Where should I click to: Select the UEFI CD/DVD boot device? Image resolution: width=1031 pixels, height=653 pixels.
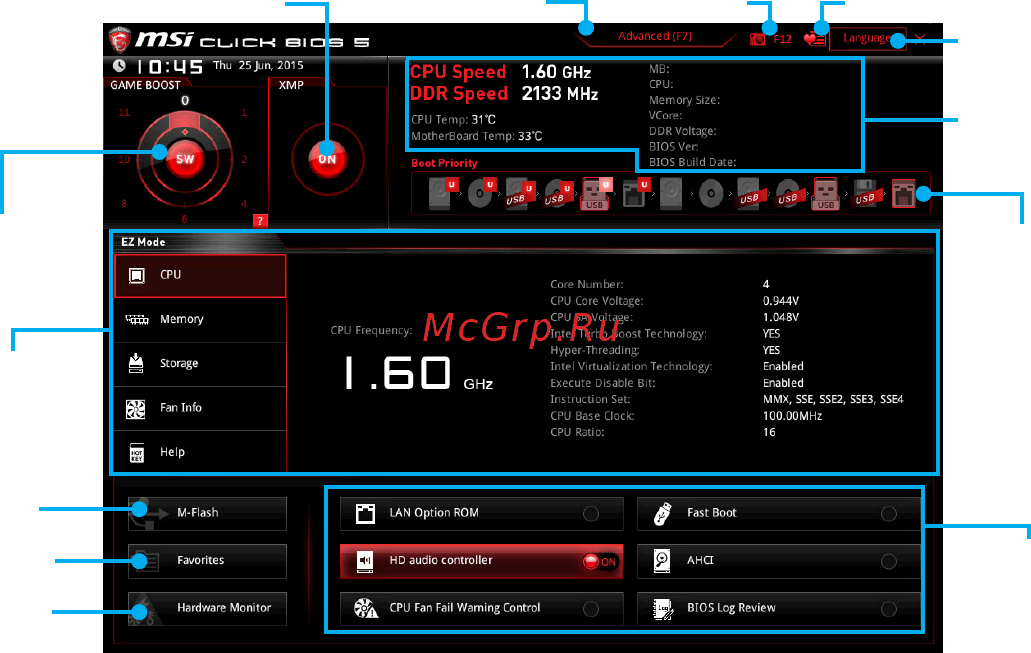[x=480, y=193]
